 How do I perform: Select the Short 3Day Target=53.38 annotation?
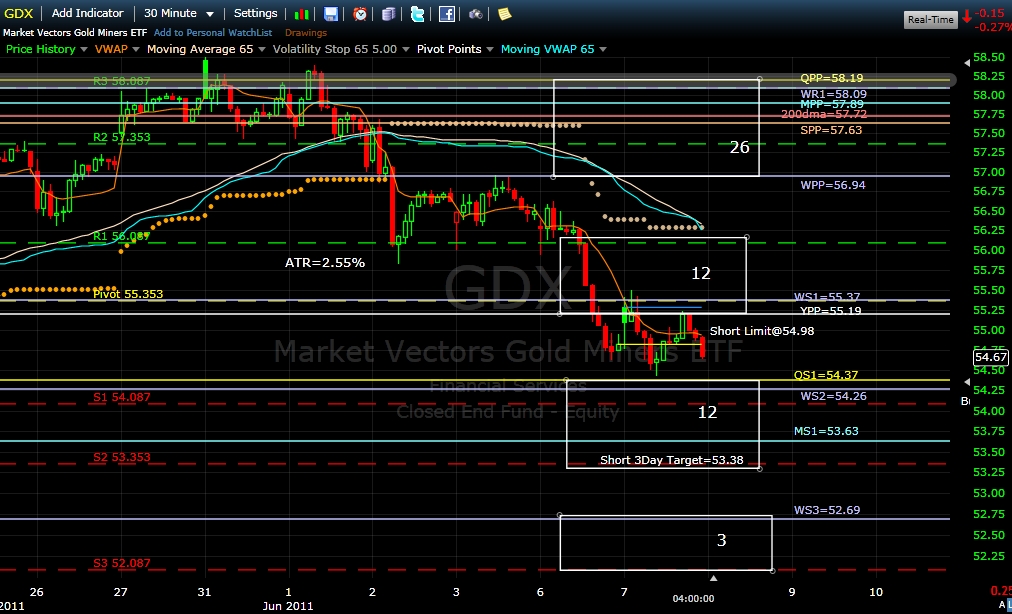[671, 460]
